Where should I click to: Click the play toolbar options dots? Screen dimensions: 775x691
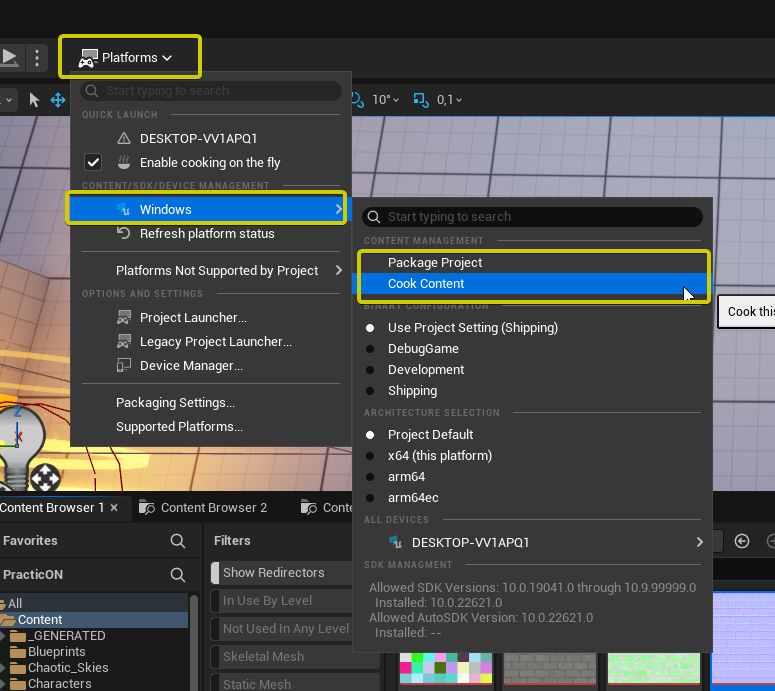click(36, 58)
